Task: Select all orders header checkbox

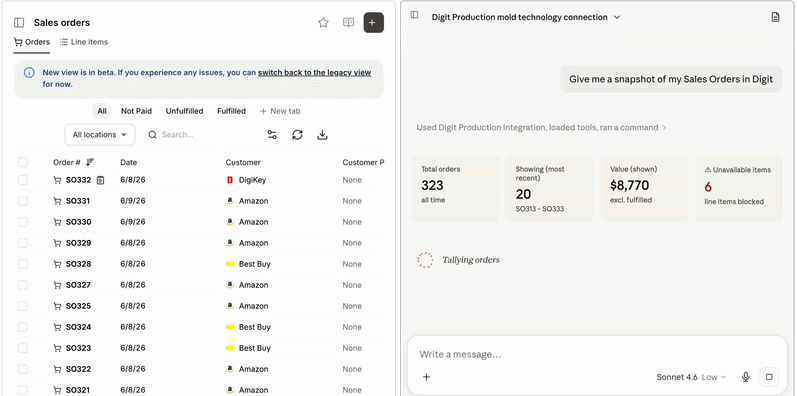Action: (x=23, y=162)
